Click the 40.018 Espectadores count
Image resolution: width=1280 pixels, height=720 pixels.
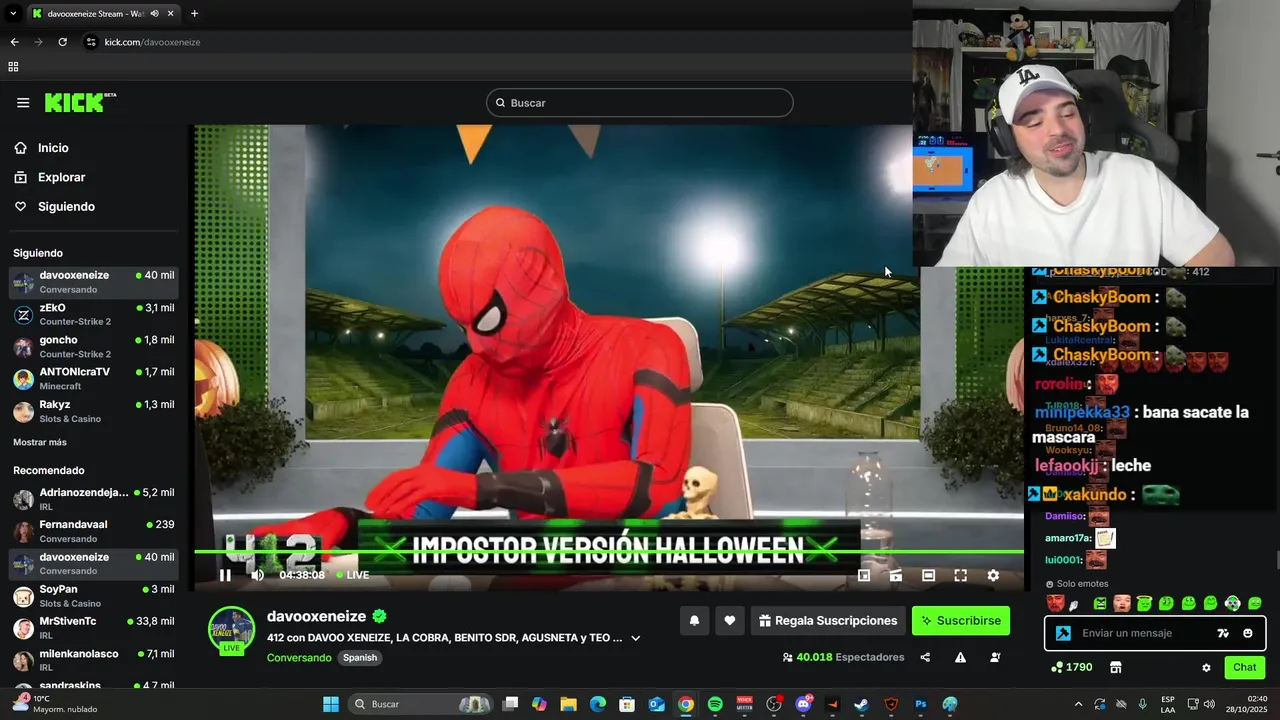click(x=843, y=657)
